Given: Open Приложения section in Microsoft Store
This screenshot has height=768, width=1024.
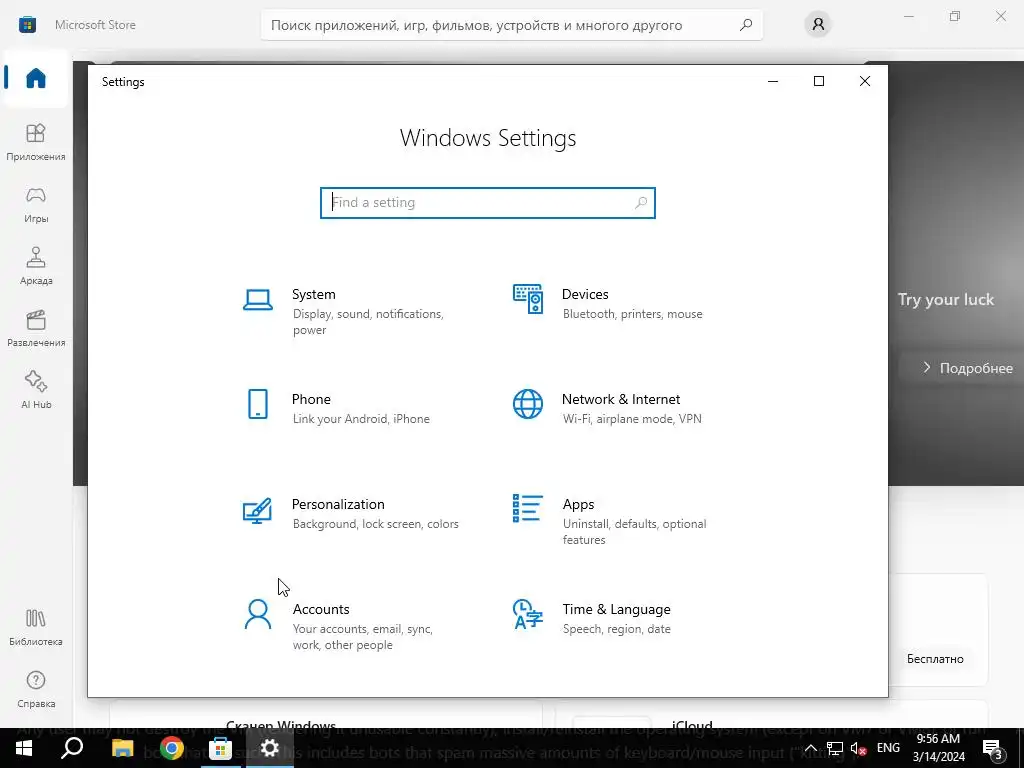Looking at the screenshot, I should (36, 142).
